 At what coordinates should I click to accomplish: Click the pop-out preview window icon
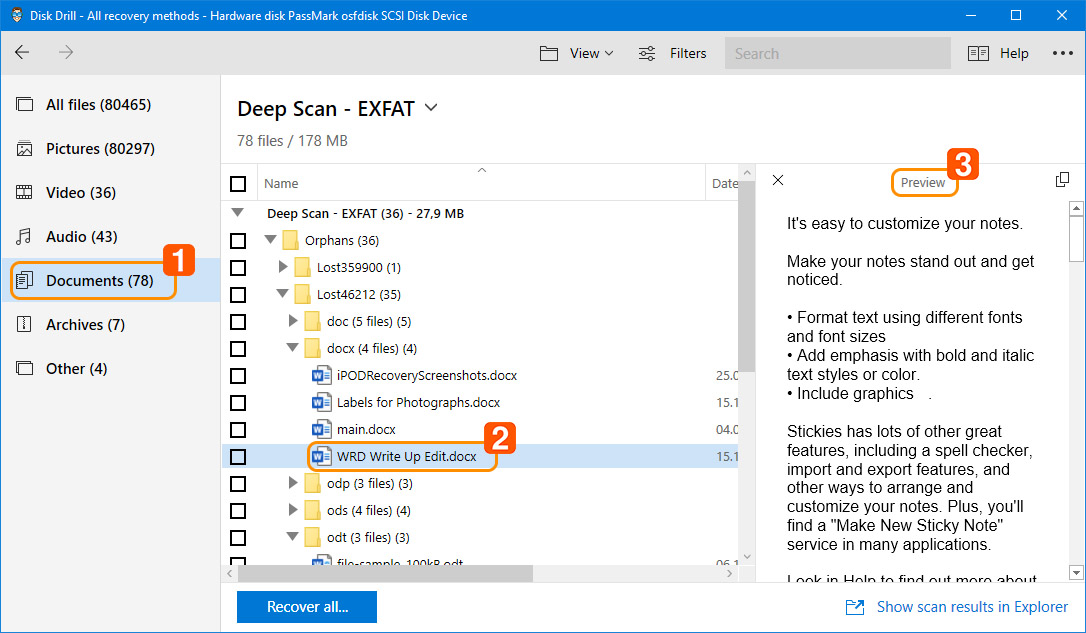tap(1062, 180)
